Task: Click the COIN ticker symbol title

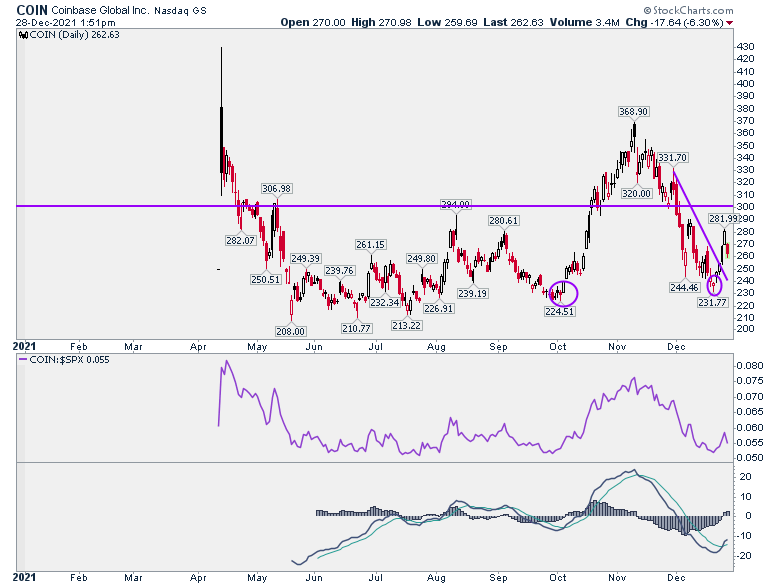Action: point(32,10)
